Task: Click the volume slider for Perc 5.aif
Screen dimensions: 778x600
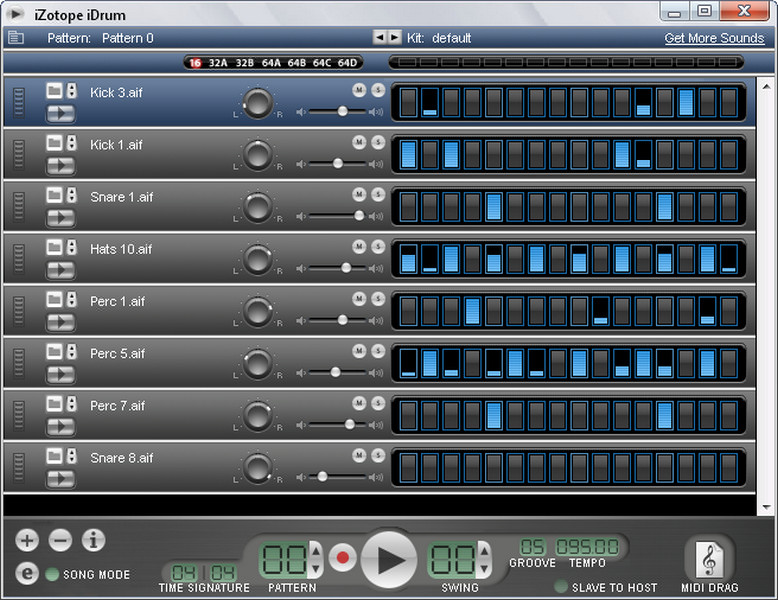Action: coord(335,372)
